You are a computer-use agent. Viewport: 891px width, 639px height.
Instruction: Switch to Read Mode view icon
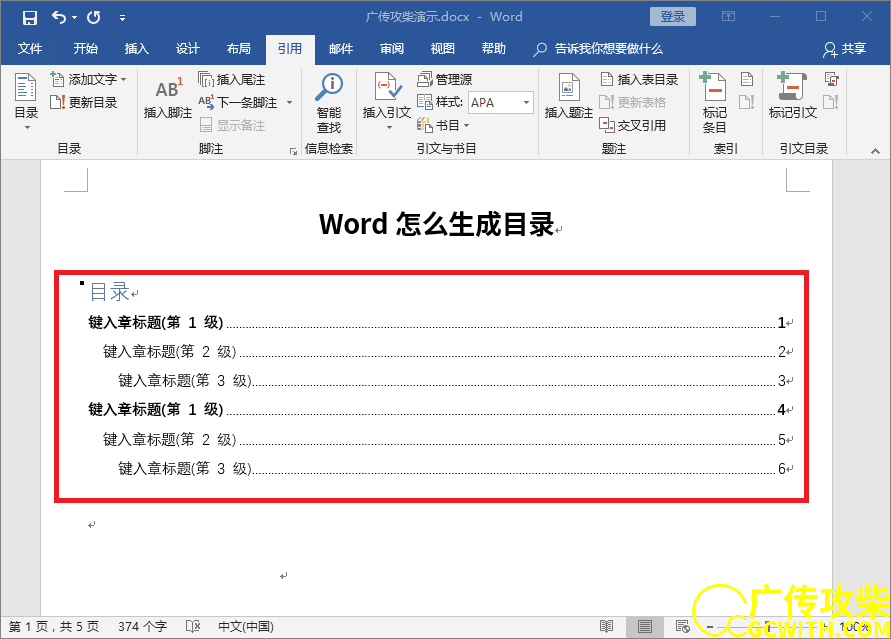pyautogui.click(x=606, y=627)
